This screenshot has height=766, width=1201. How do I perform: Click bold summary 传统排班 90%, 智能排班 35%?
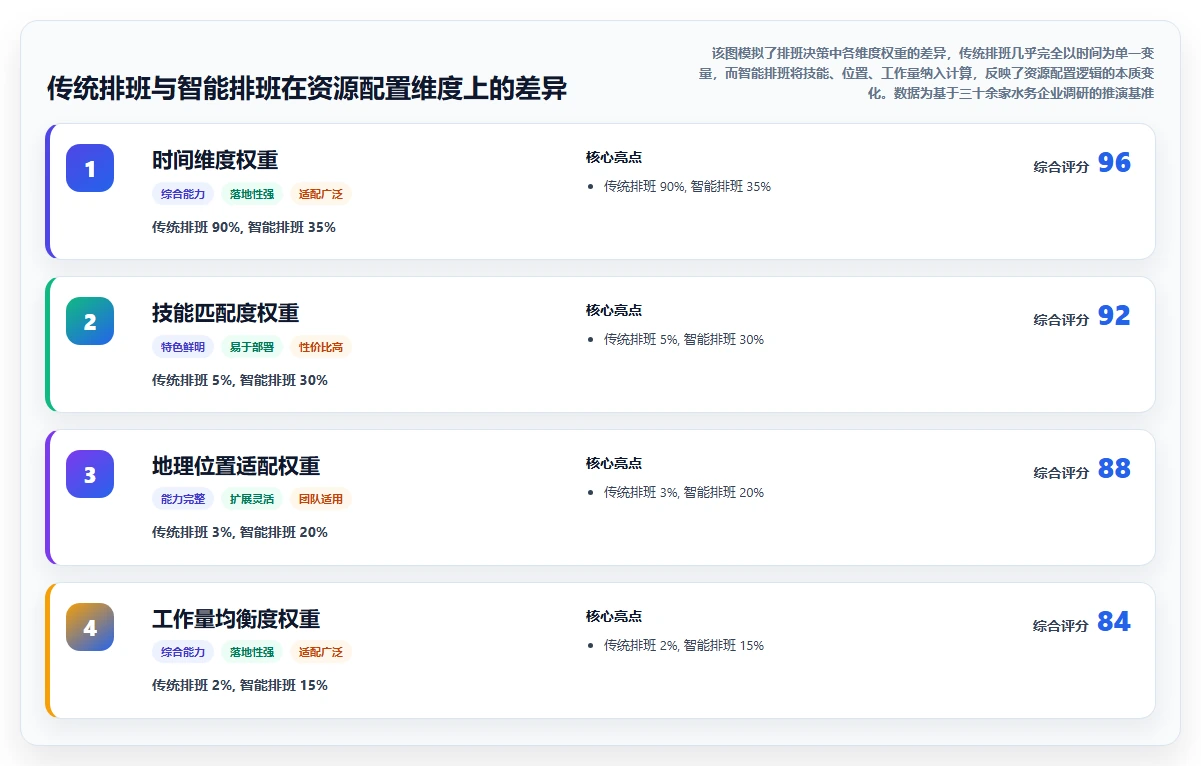click(x=244, y=227)
